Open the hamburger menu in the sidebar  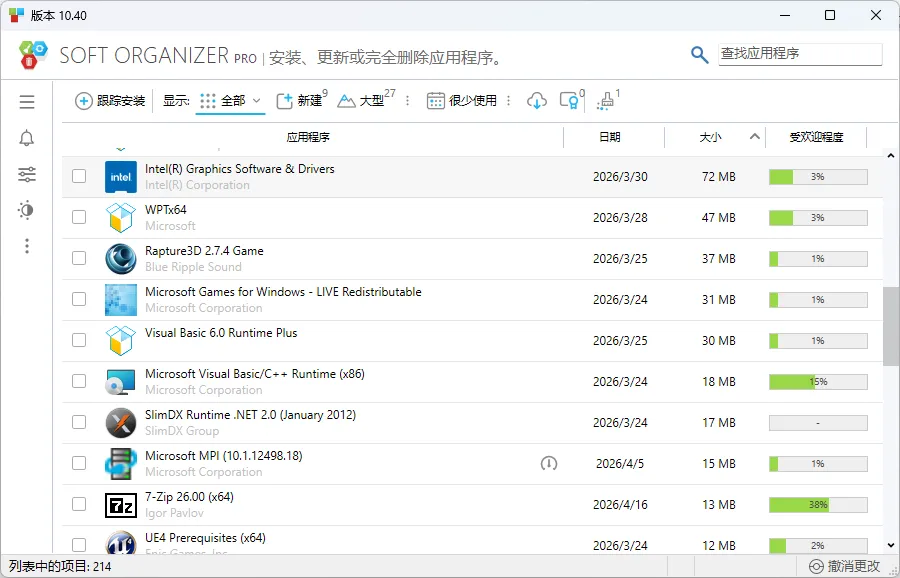[x=26, y=102]
